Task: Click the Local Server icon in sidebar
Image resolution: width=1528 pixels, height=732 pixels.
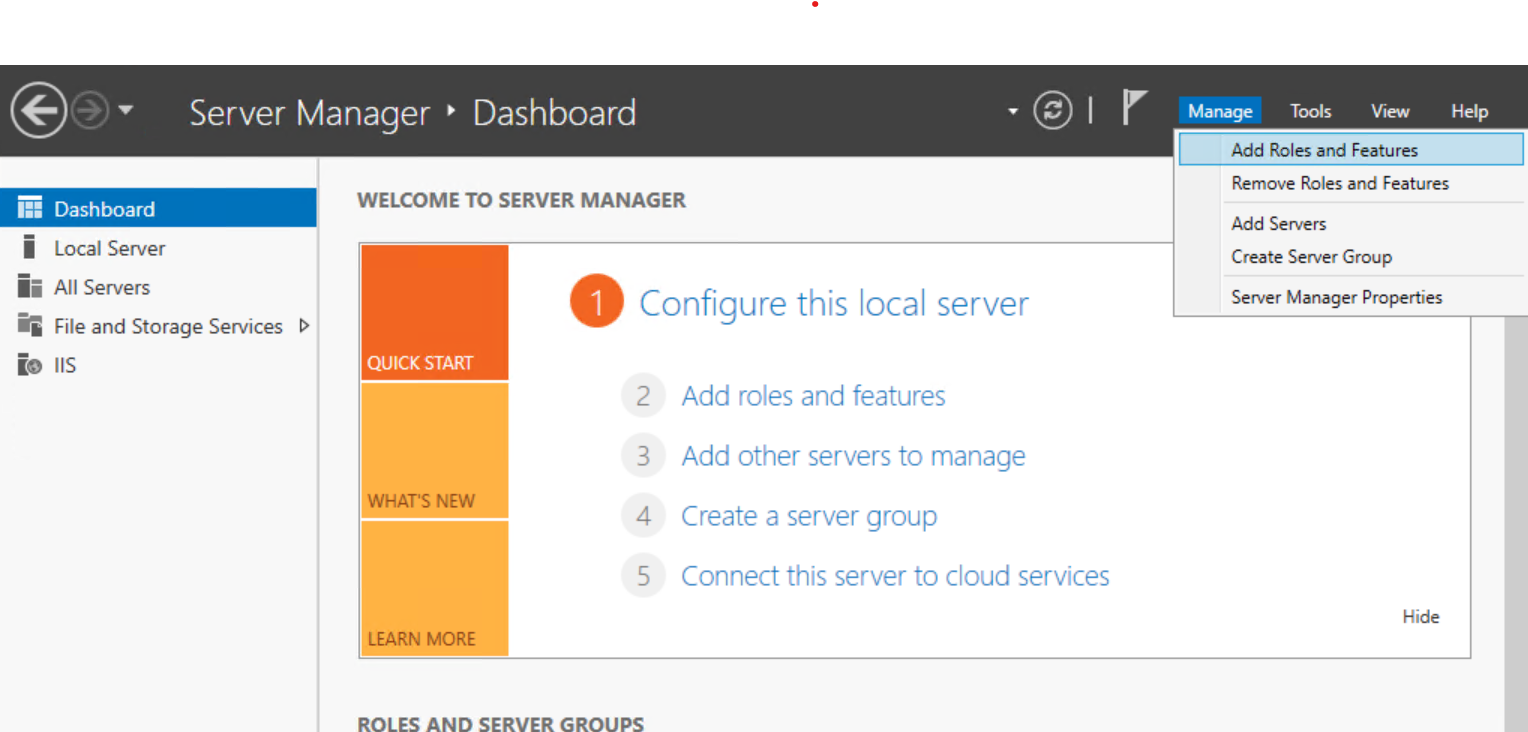Action: [x=29, y=247]
